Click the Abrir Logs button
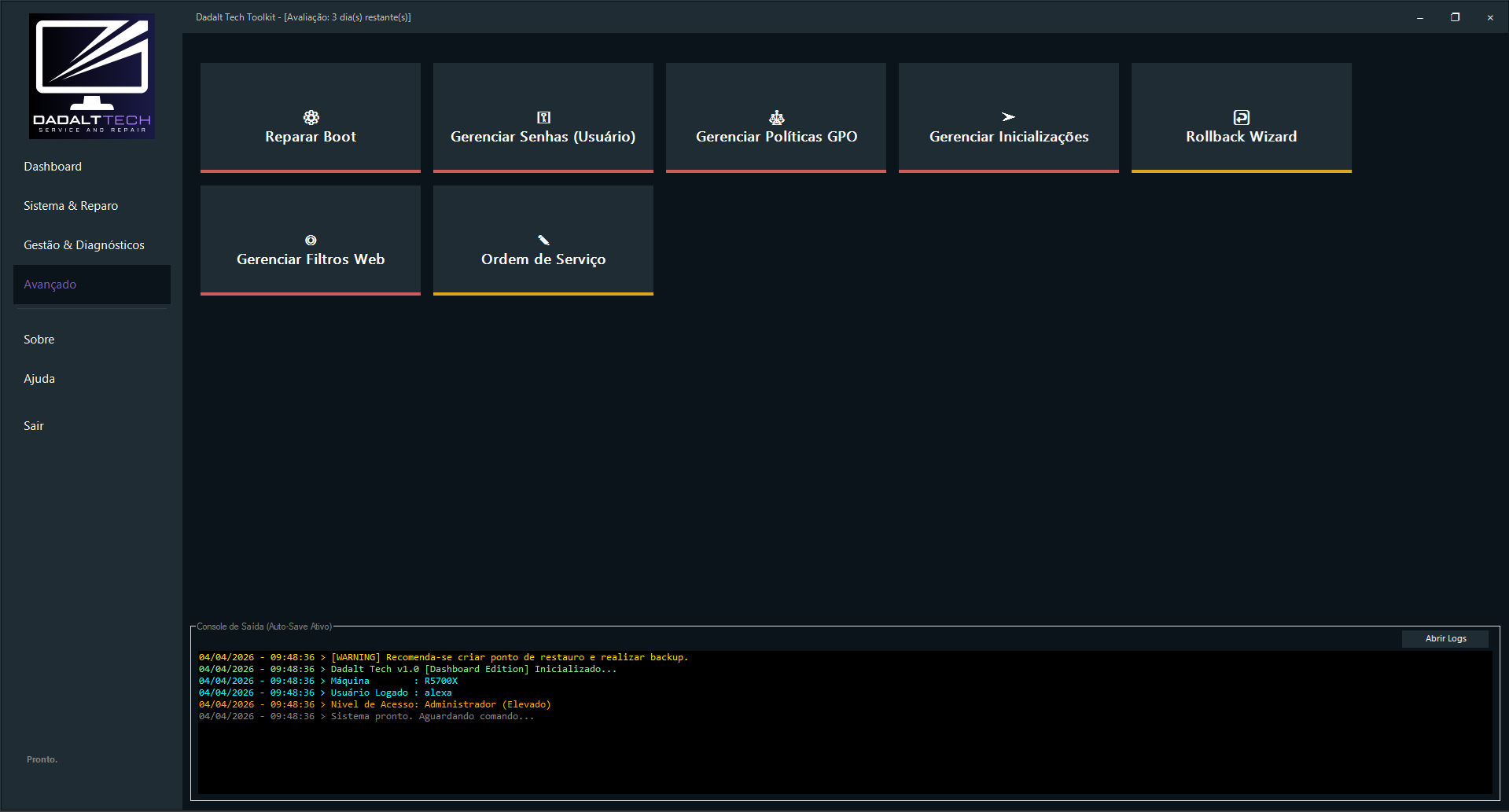The image size is (1509, 812). 1445,638
